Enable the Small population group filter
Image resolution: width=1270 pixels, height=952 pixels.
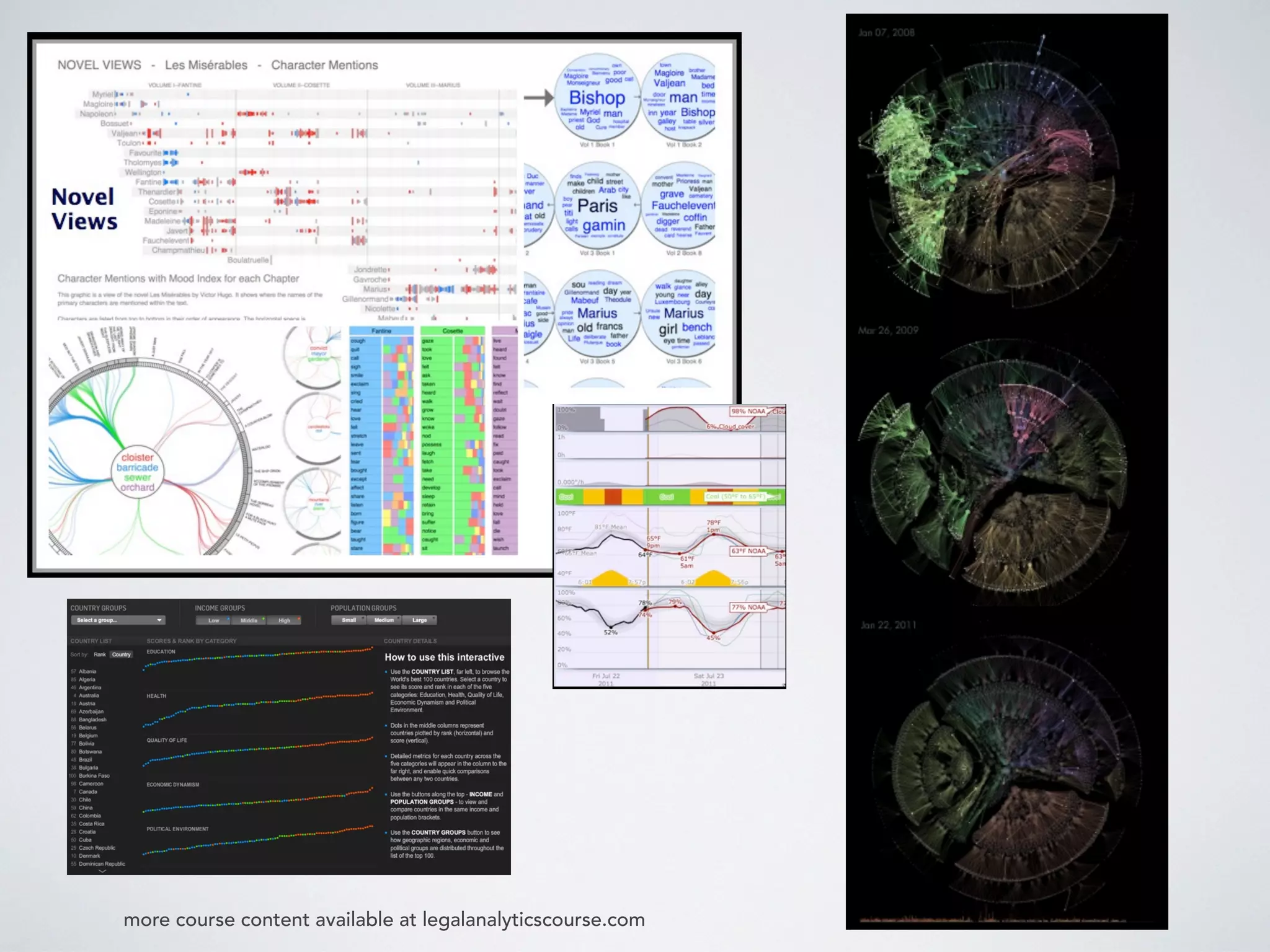(349, 620)
